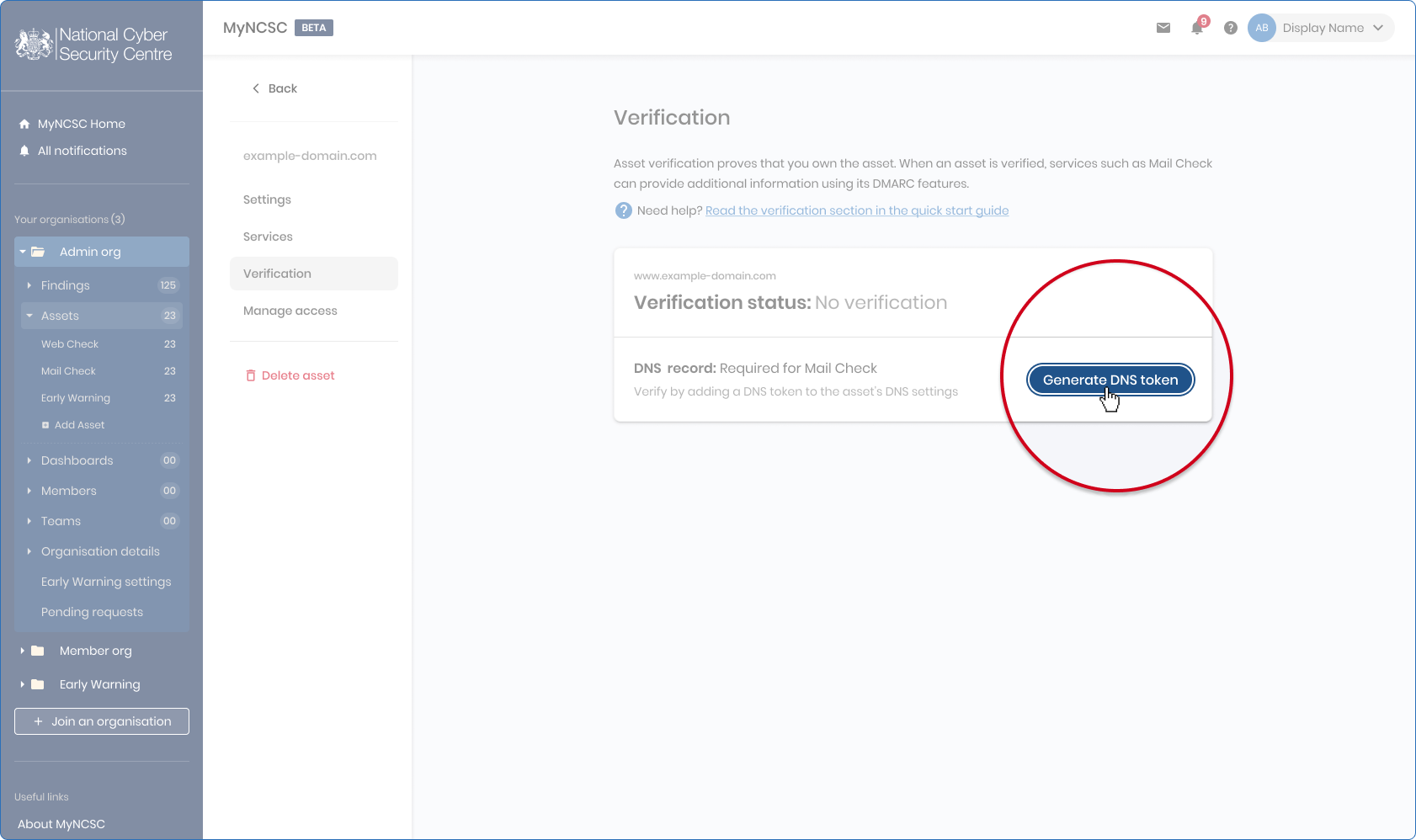Image resolution: width=1416 pixels, height=840 pixels.
Task: Click the help question mark in header
Action: [x=1231, y=28]
